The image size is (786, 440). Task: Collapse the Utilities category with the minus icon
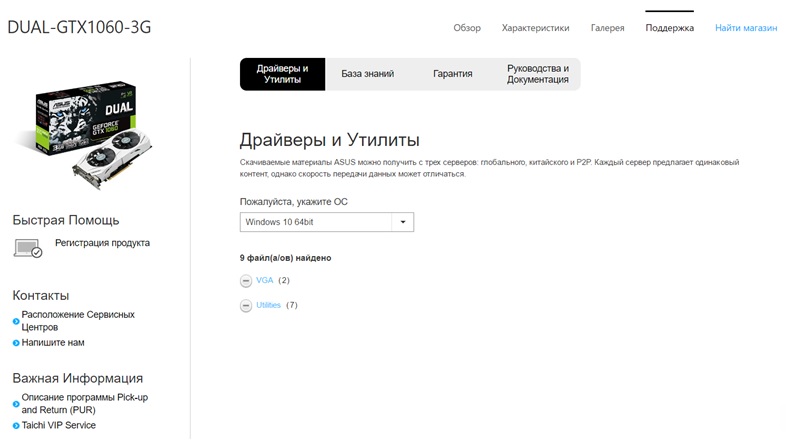(246, 305)
